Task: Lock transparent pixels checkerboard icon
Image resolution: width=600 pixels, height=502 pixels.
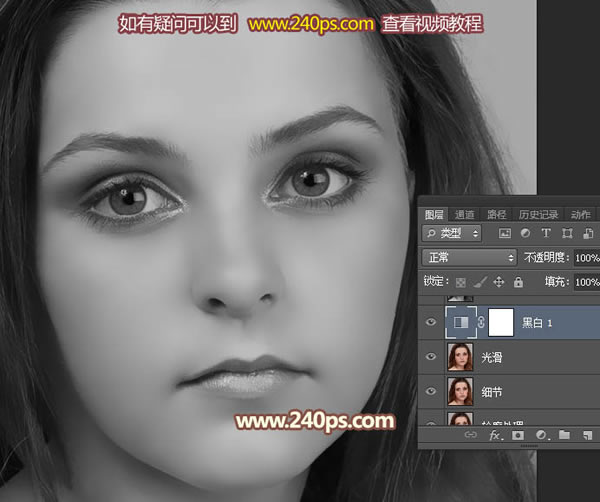Action: (461, 282)
